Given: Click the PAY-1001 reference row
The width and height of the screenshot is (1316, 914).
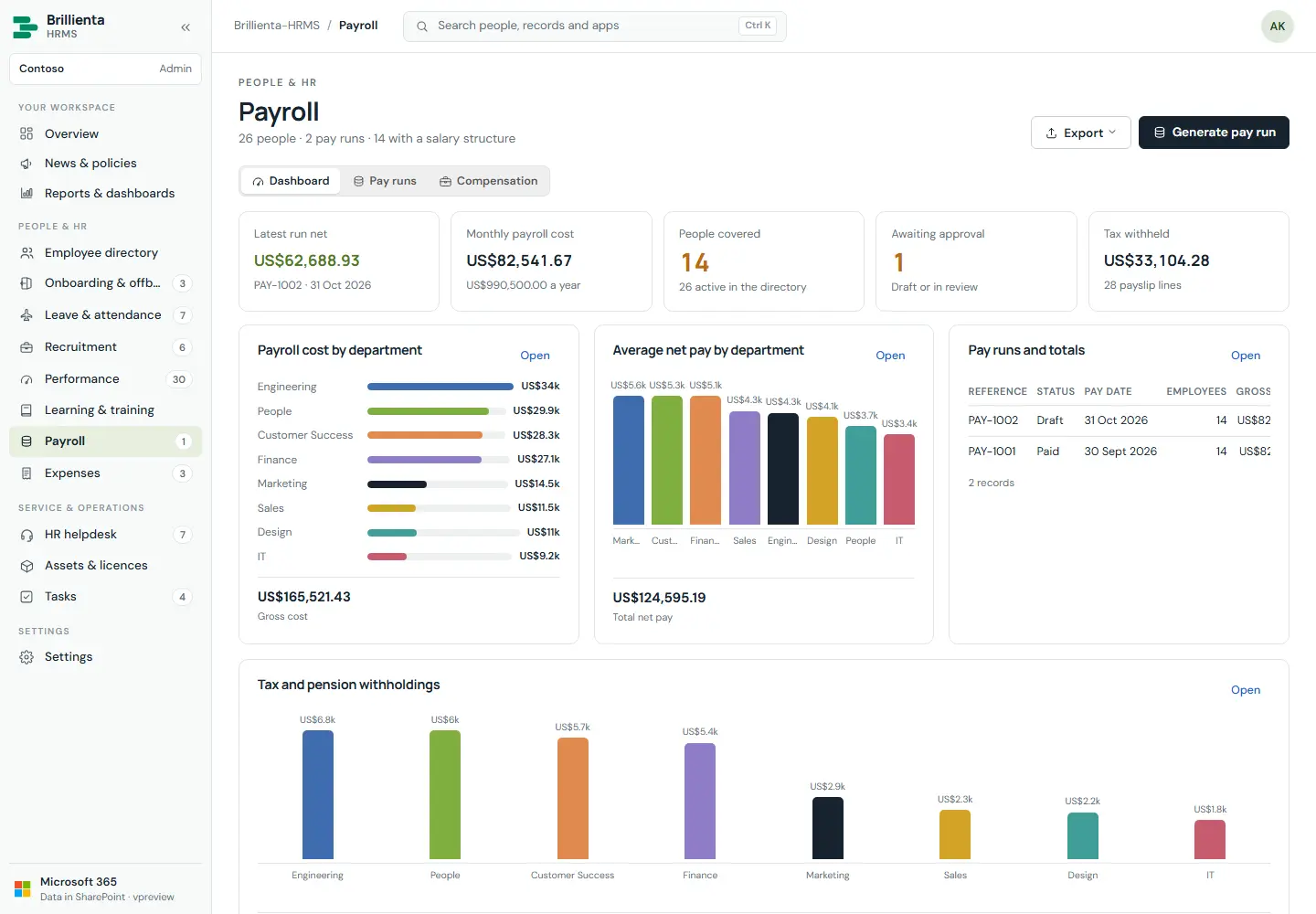Looking at the screenshot, I should 1120,452.
